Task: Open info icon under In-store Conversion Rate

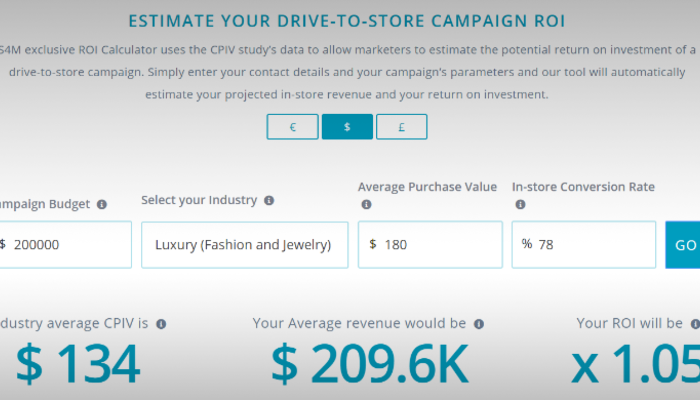Action: (x=520, y=205)
